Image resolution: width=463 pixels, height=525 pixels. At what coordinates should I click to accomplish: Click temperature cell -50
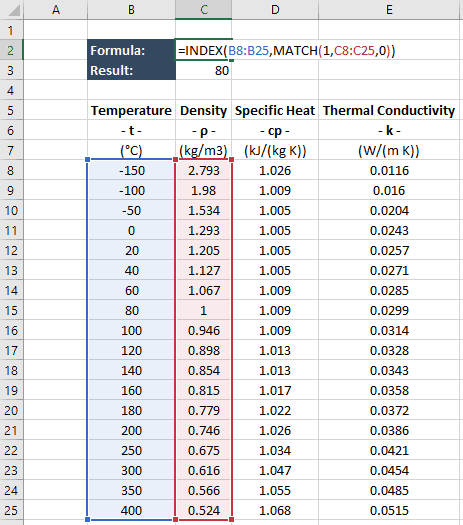131,210
